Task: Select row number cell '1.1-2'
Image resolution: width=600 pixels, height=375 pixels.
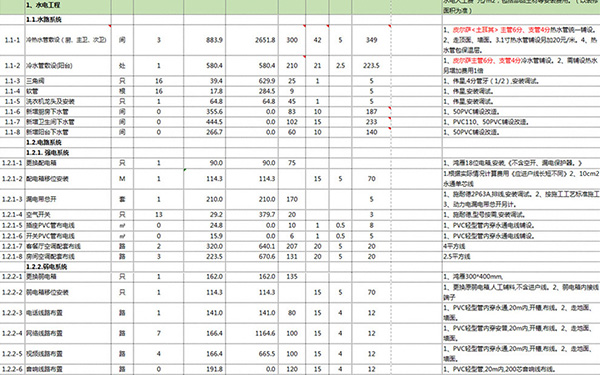Action: [x=13, y=65]
